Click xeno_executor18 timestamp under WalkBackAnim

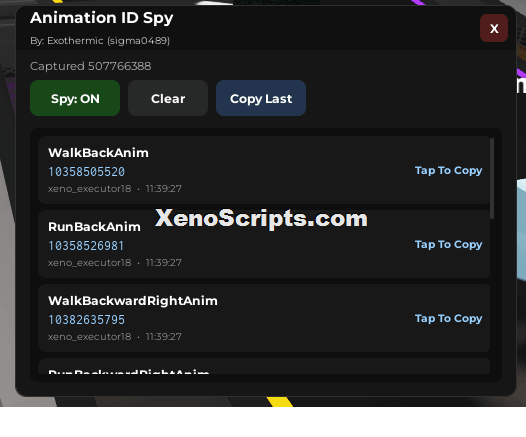coord(115,188)
